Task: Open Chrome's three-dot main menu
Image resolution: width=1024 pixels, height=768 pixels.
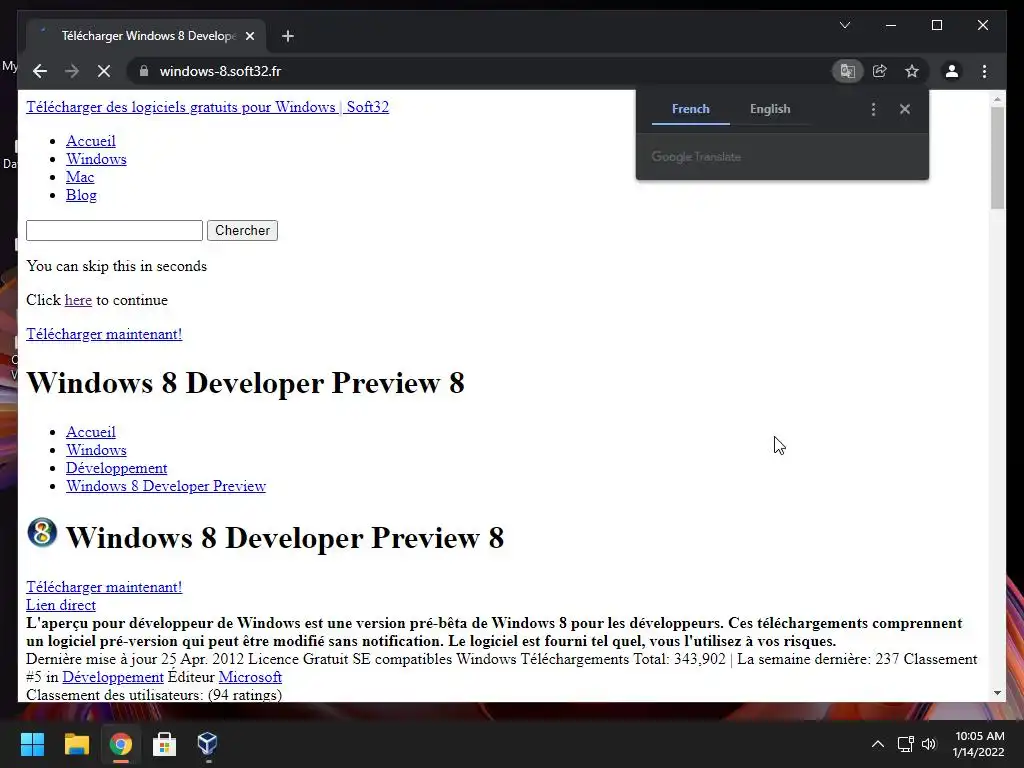Action: [984, 71]
